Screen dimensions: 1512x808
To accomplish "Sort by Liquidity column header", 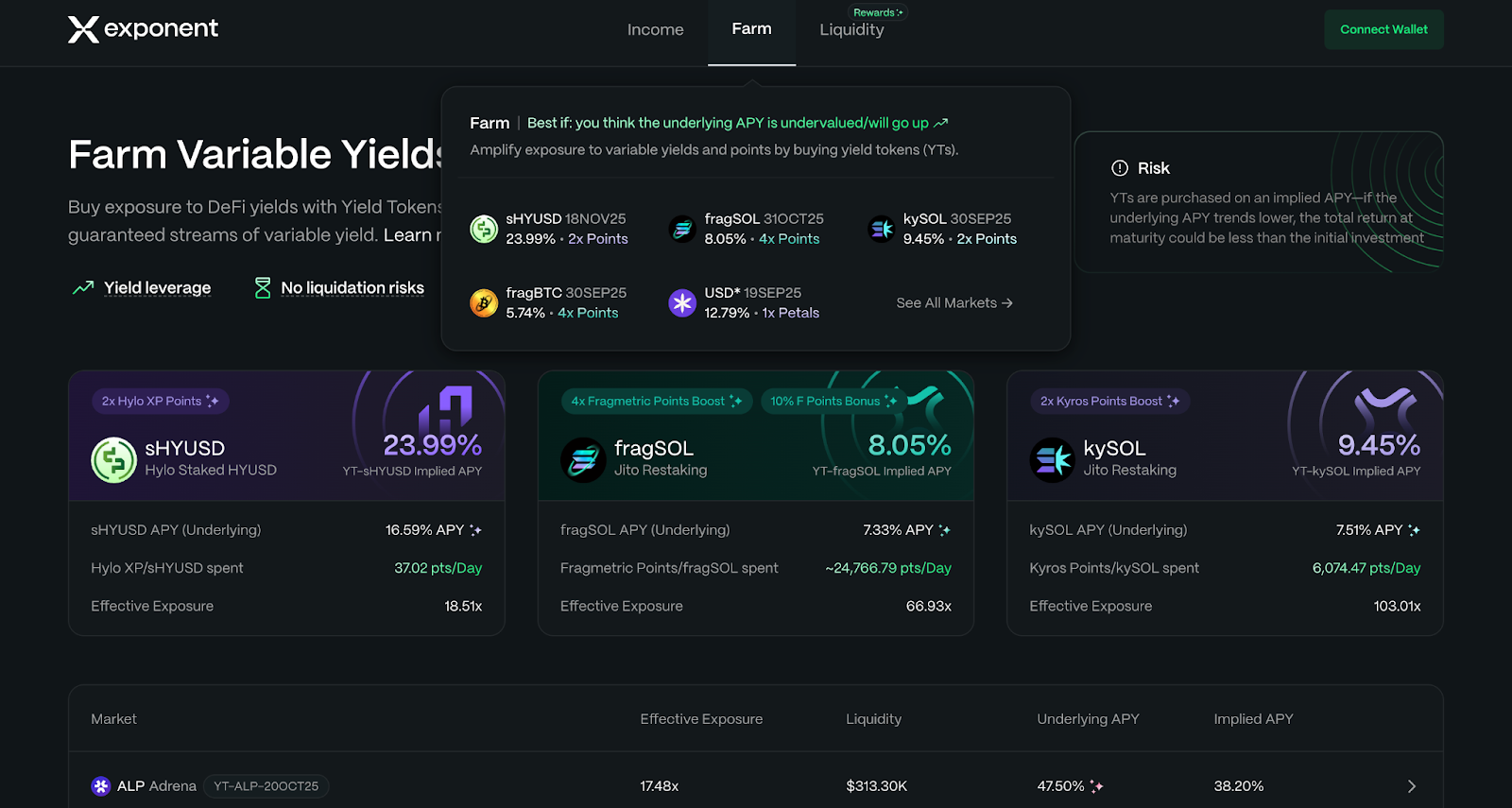I will (873, 719).
